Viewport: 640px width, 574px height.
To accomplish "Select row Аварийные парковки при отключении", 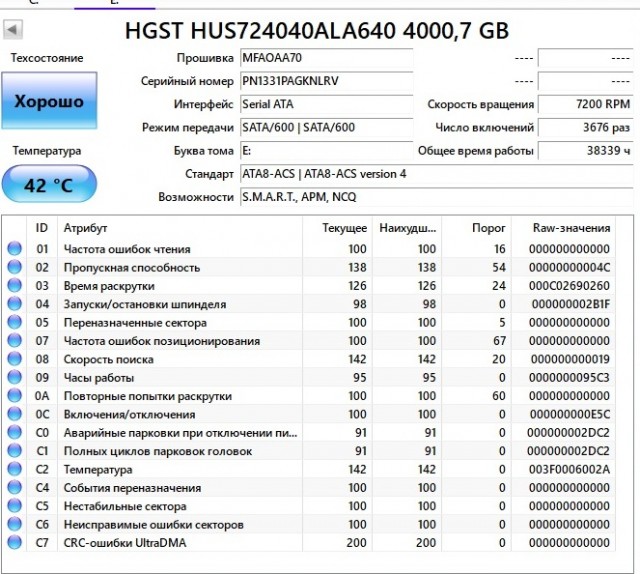I will [x=309, y=432].
